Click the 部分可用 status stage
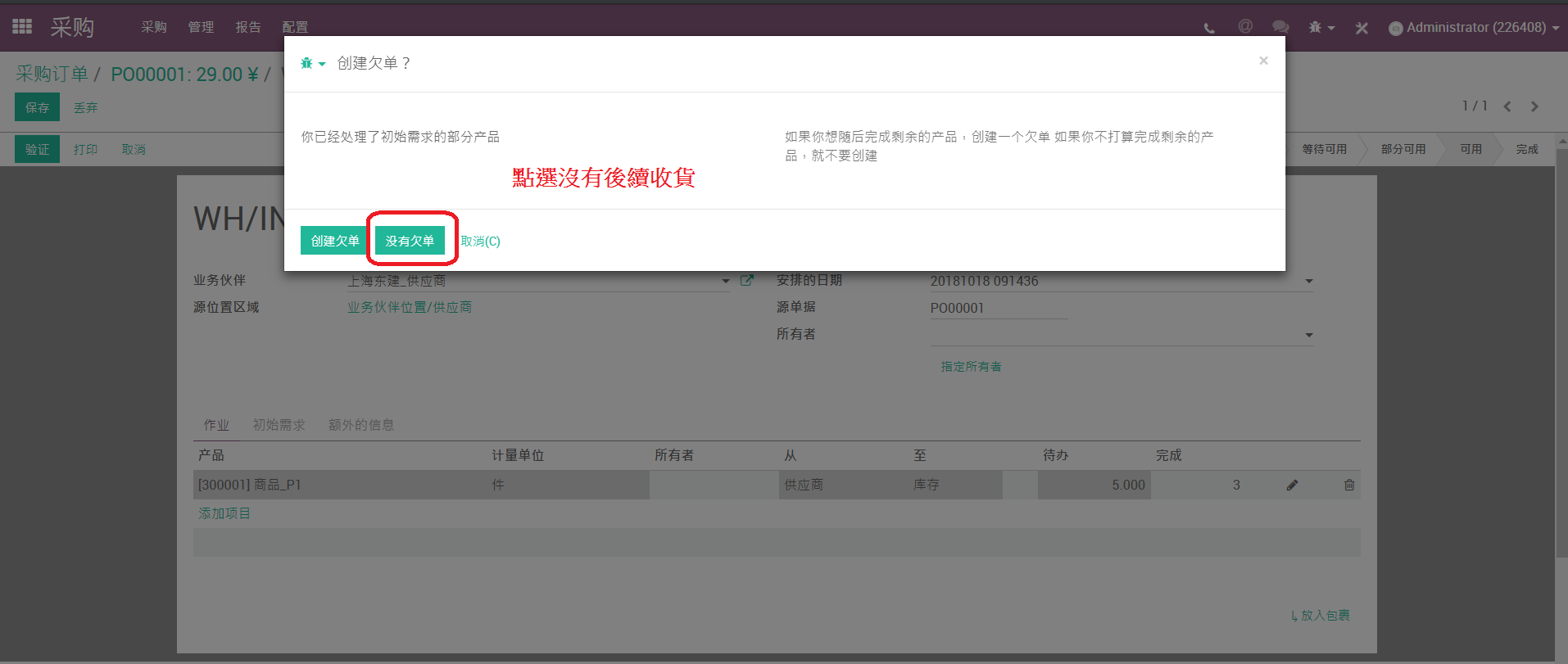This screenshot has width=1568, height=664. [1403, 149]
